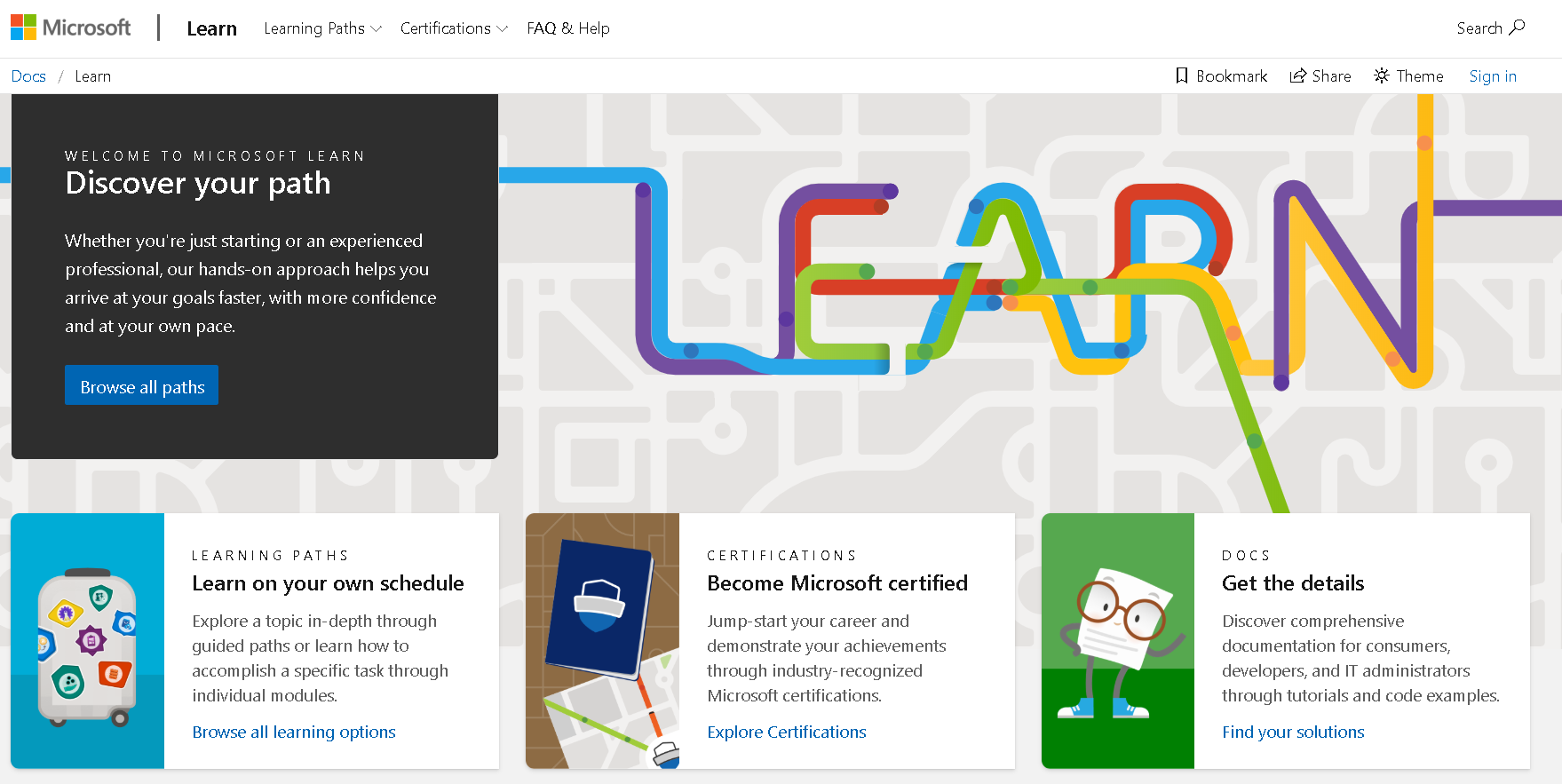Go to the Learn home tab
This screenshot has height=784, width=1562.
click(x=211, y=28)
